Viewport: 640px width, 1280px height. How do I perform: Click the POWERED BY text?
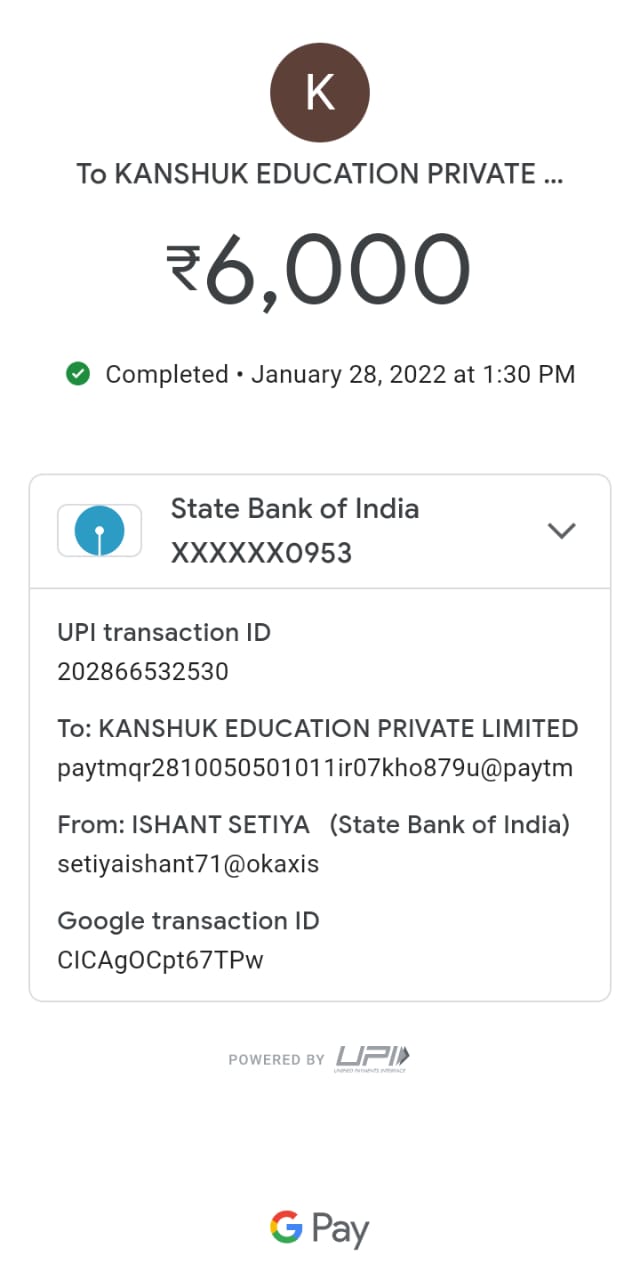tap(276, 1060)
